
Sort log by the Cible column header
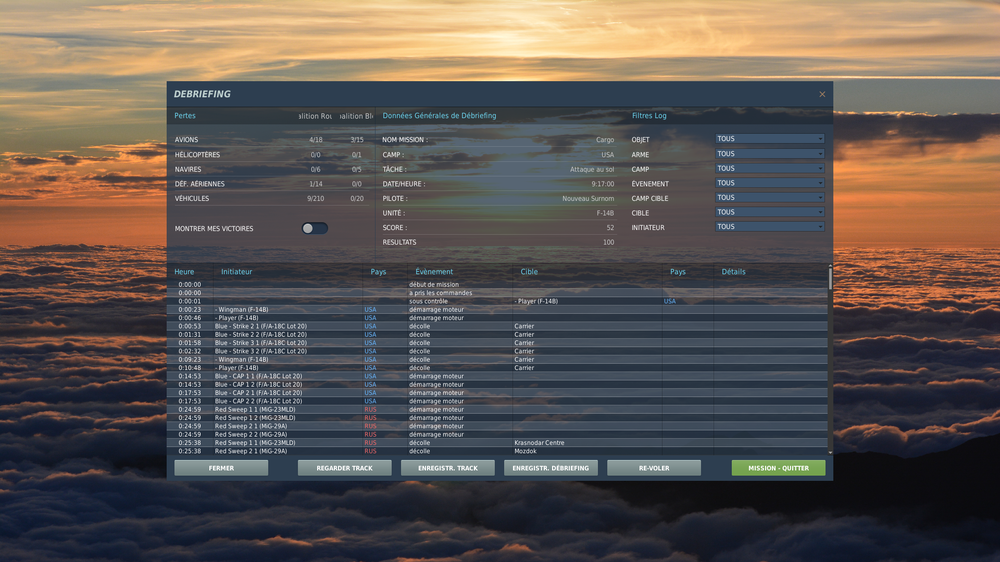tap(529, 272)
